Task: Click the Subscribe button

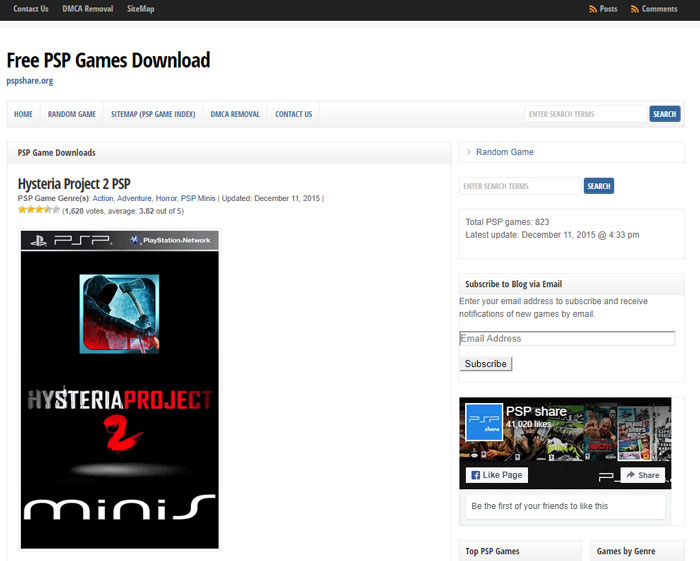Action: pyautogui.click(x=486, y=364)
